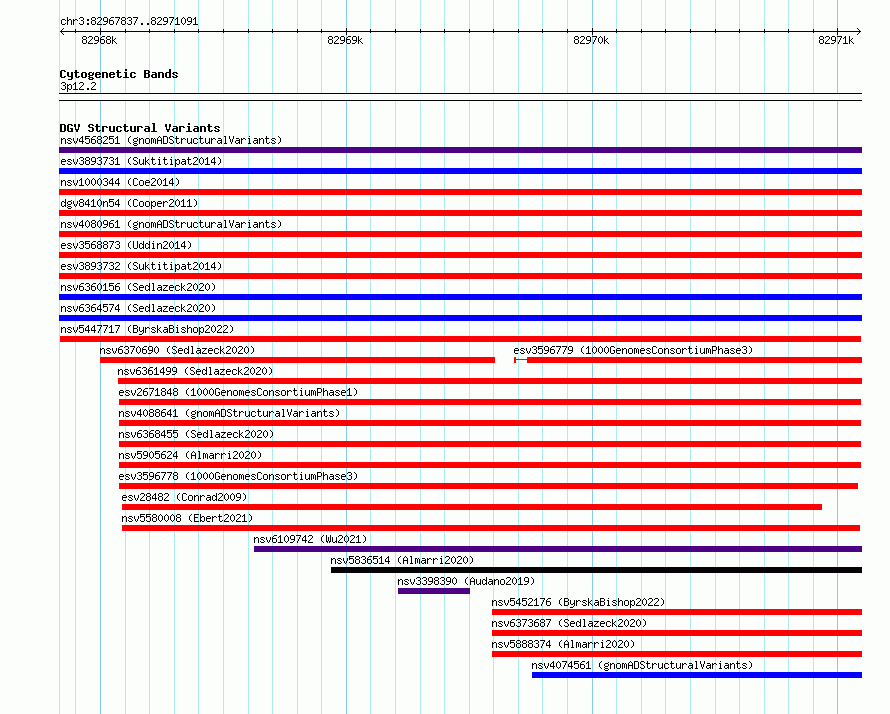The height and width of the screenshot is (714, 890).
Task: Click the blue bar under esv3893731
Action: click(460, 171)
